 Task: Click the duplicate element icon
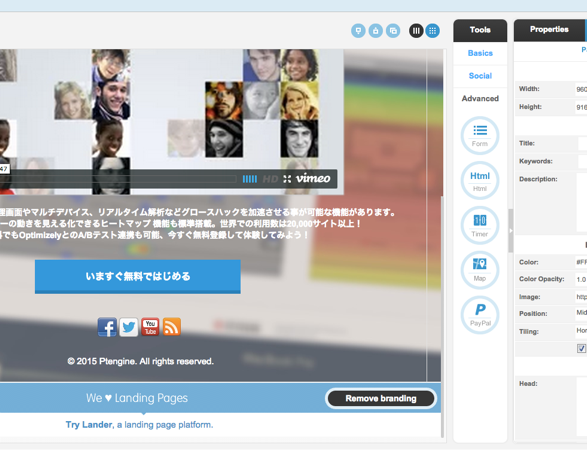(393, 31)
